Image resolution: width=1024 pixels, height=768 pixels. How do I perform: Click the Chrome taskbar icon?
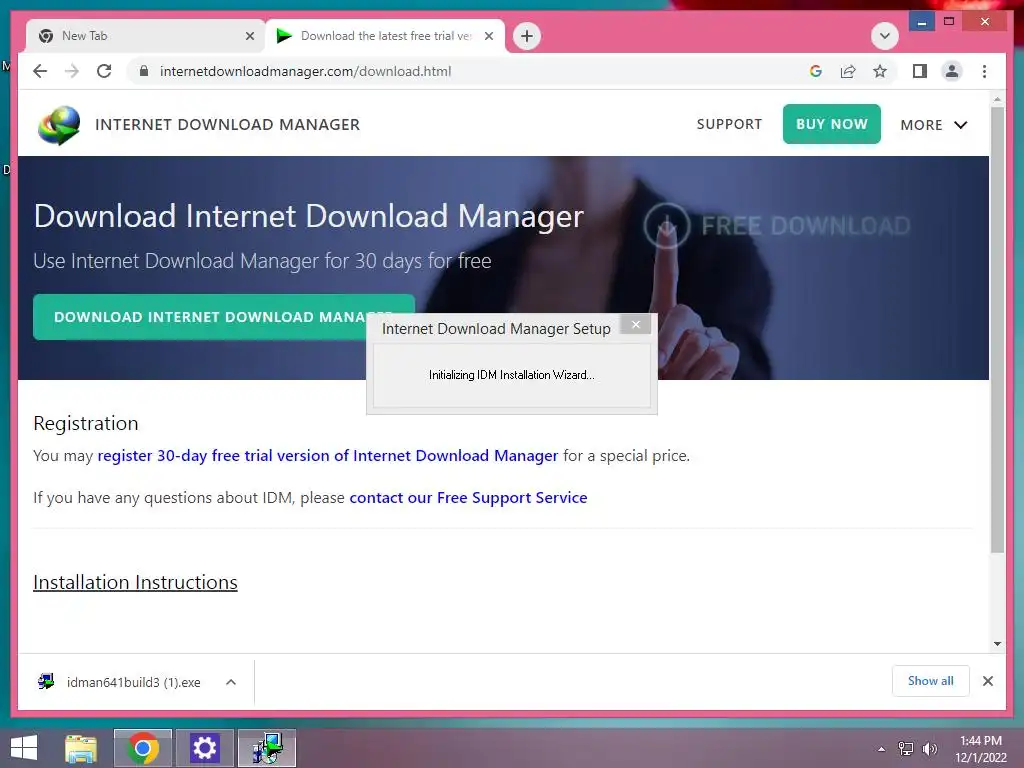(143, 748)
